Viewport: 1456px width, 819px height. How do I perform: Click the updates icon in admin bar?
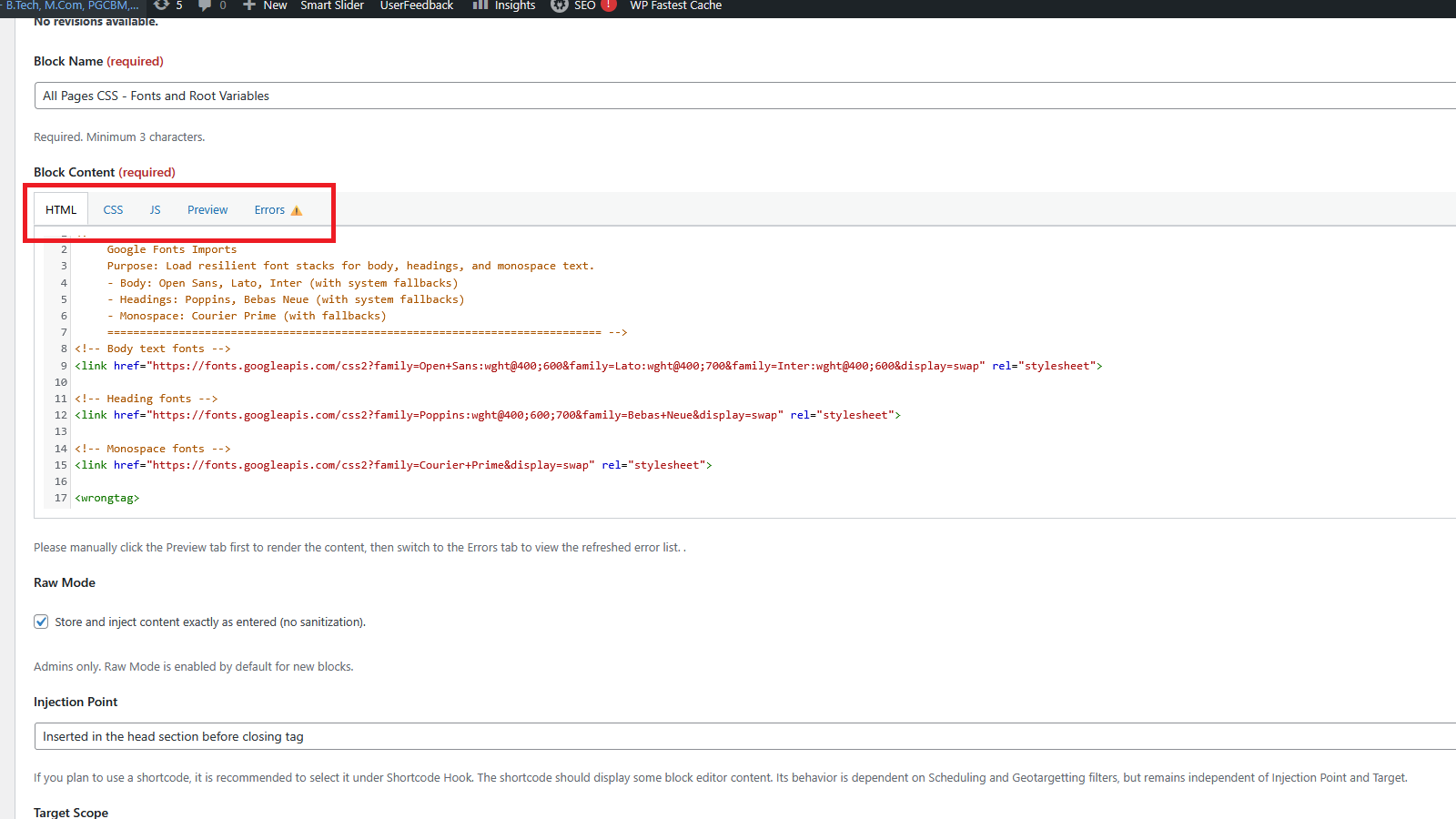(x=162, y=5)
